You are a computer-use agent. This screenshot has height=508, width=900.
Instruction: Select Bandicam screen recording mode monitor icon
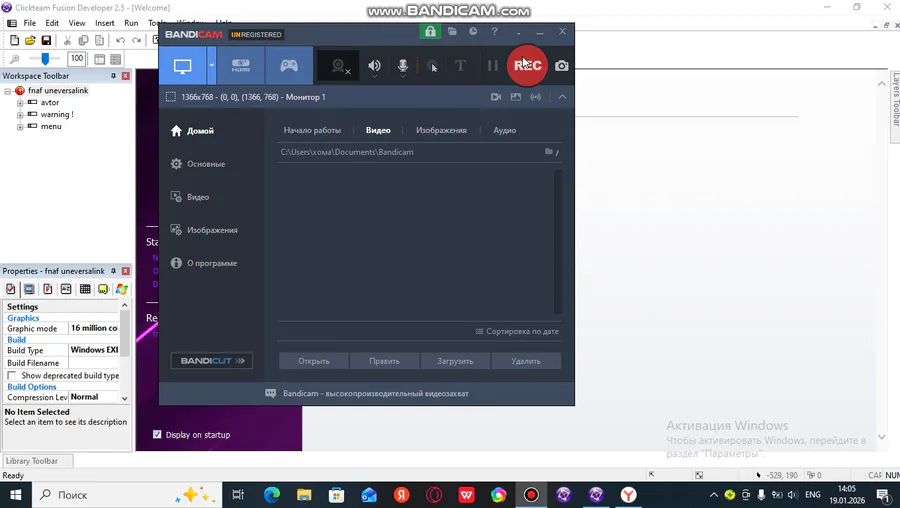(x=183, y=65)
